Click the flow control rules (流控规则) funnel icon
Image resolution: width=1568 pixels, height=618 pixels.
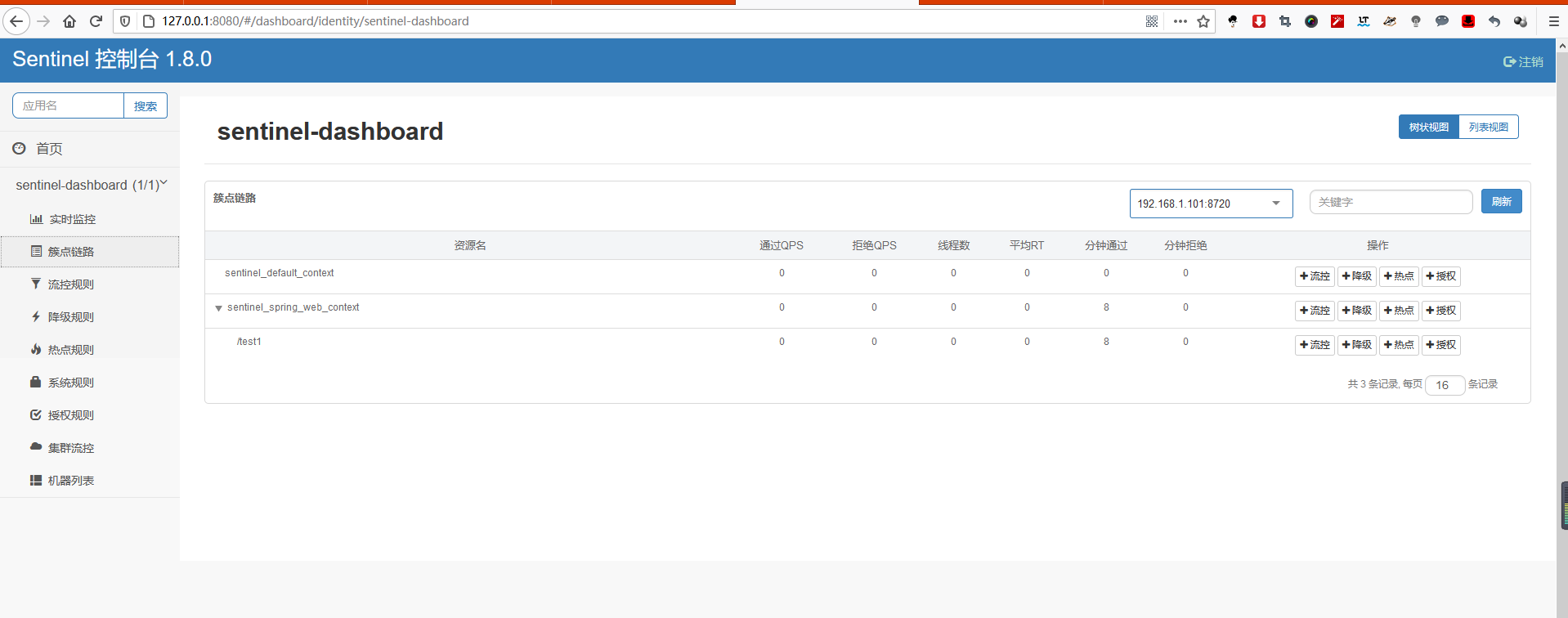tap(36, 284)
